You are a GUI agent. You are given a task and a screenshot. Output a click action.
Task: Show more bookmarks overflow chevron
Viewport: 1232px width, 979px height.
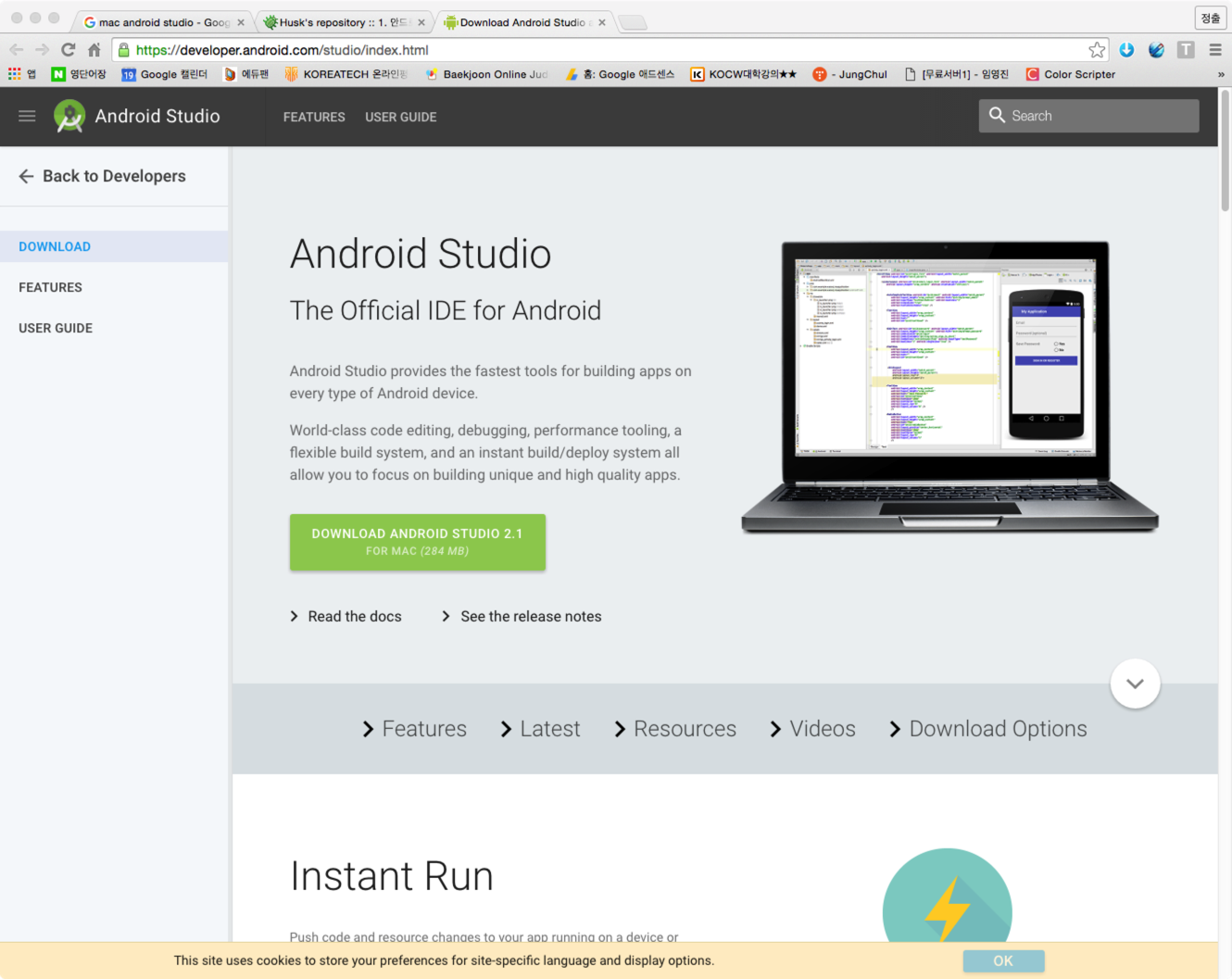click(1221, 74)
